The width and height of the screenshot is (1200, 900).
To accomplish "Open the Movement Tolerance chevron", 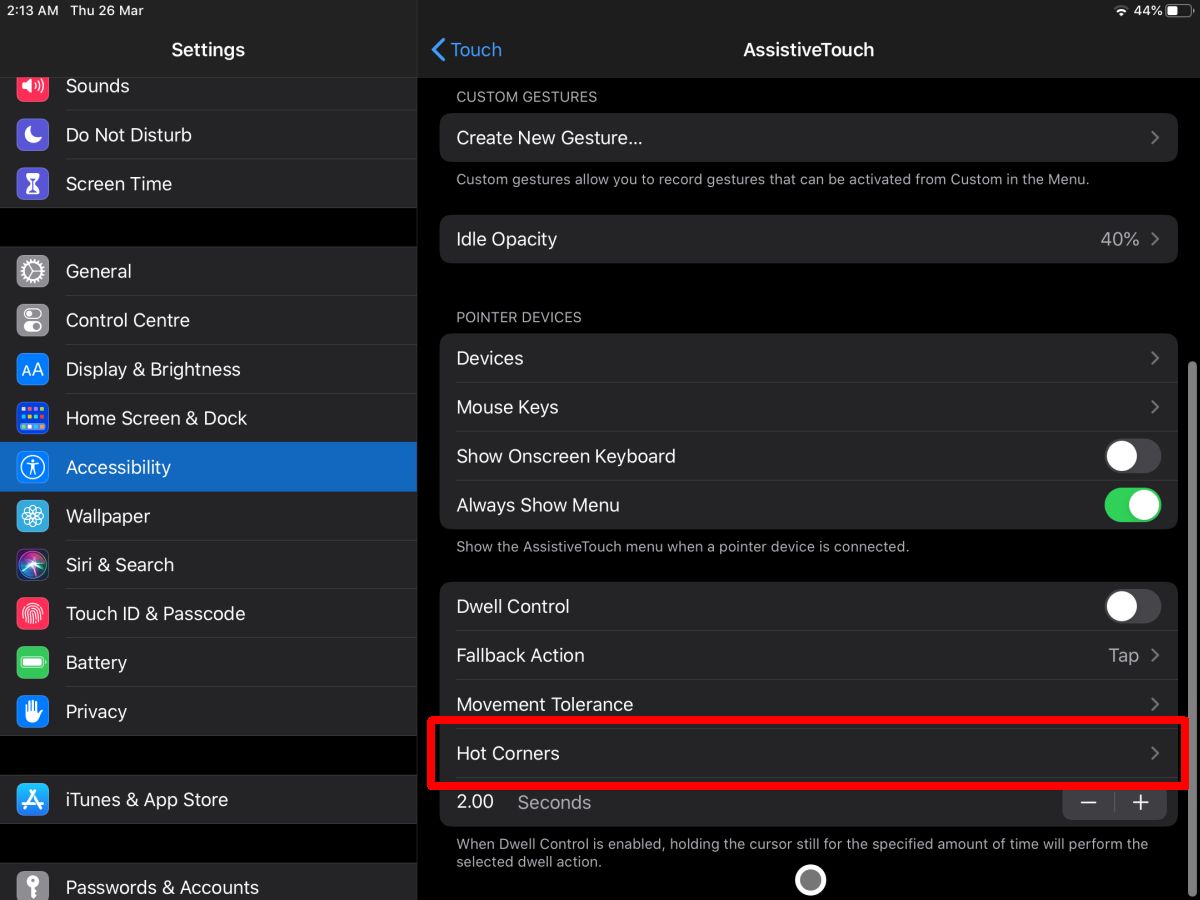I will (x=1155, y=704).
